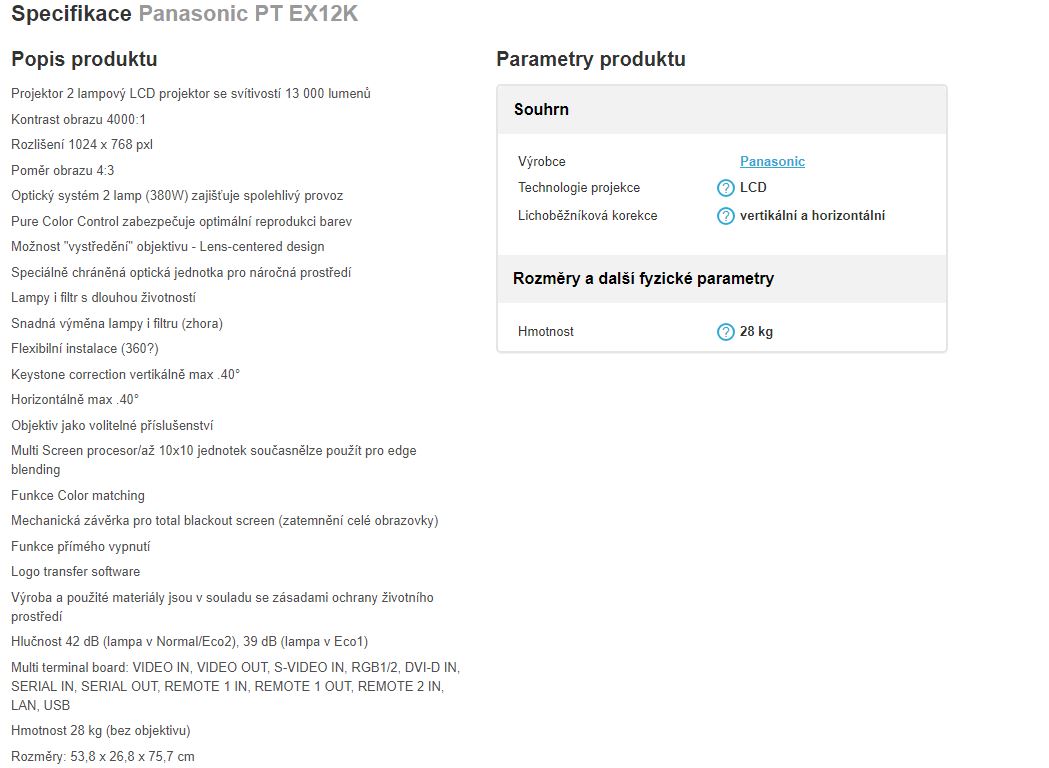Click help icon for keystone correction value
This screenshot has height=768, width=1049.
click(725, 216)
